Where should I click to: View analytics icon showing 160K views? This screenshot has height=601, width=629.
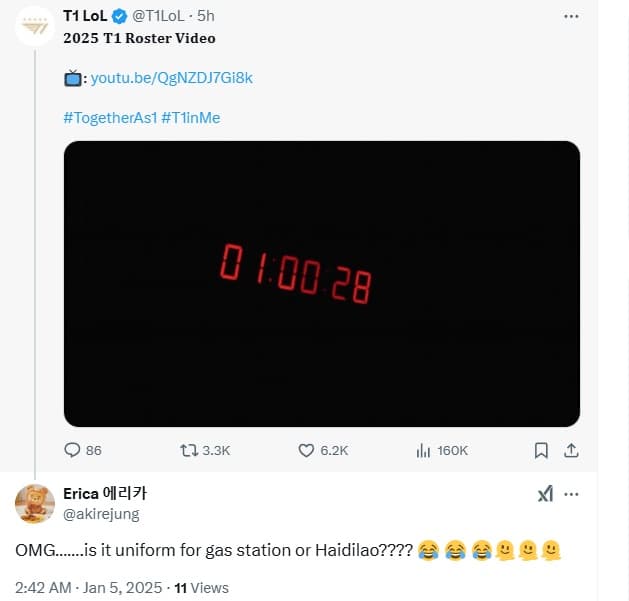424,450
